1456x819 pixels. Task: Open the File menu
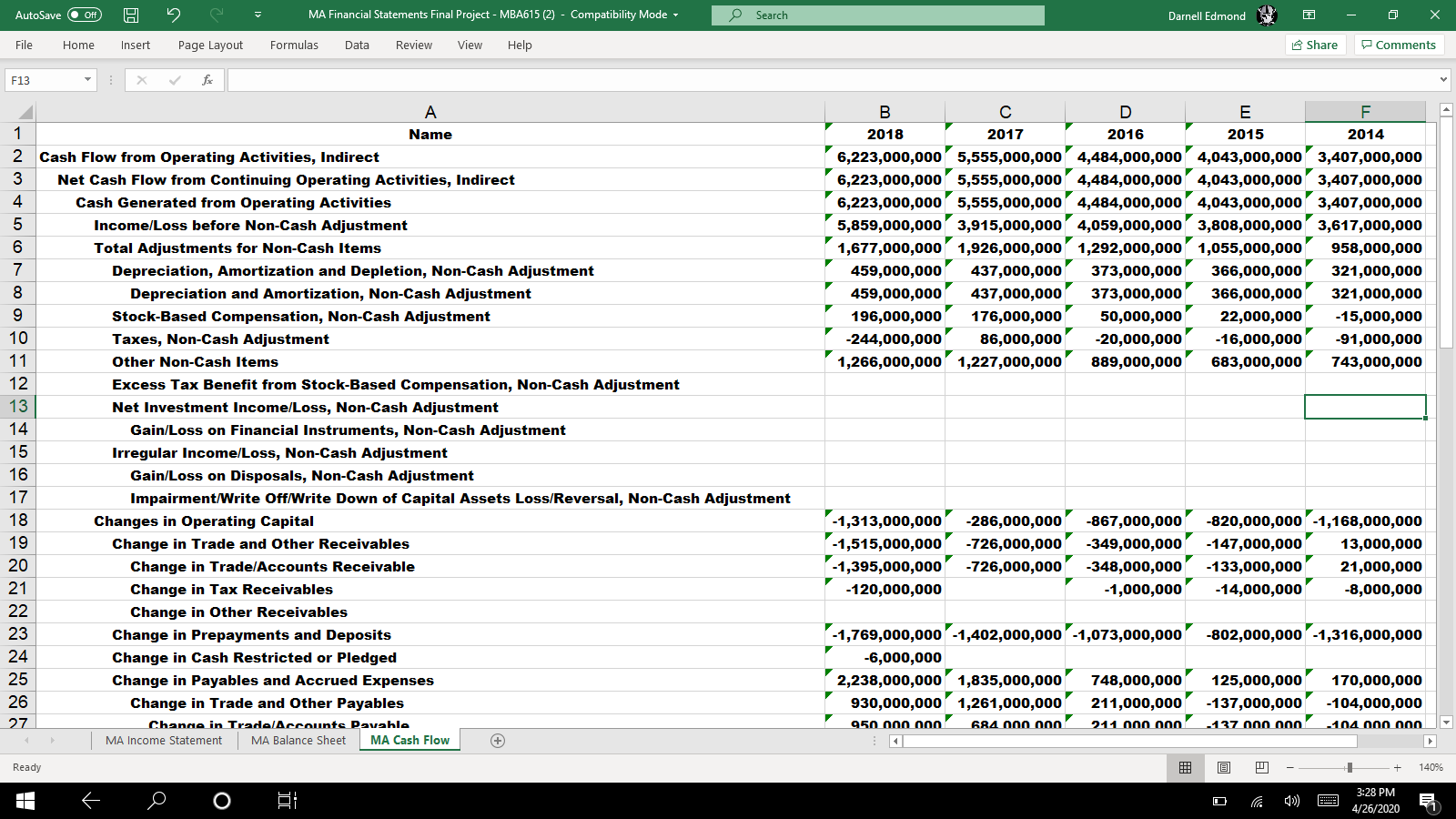[24, 45]
